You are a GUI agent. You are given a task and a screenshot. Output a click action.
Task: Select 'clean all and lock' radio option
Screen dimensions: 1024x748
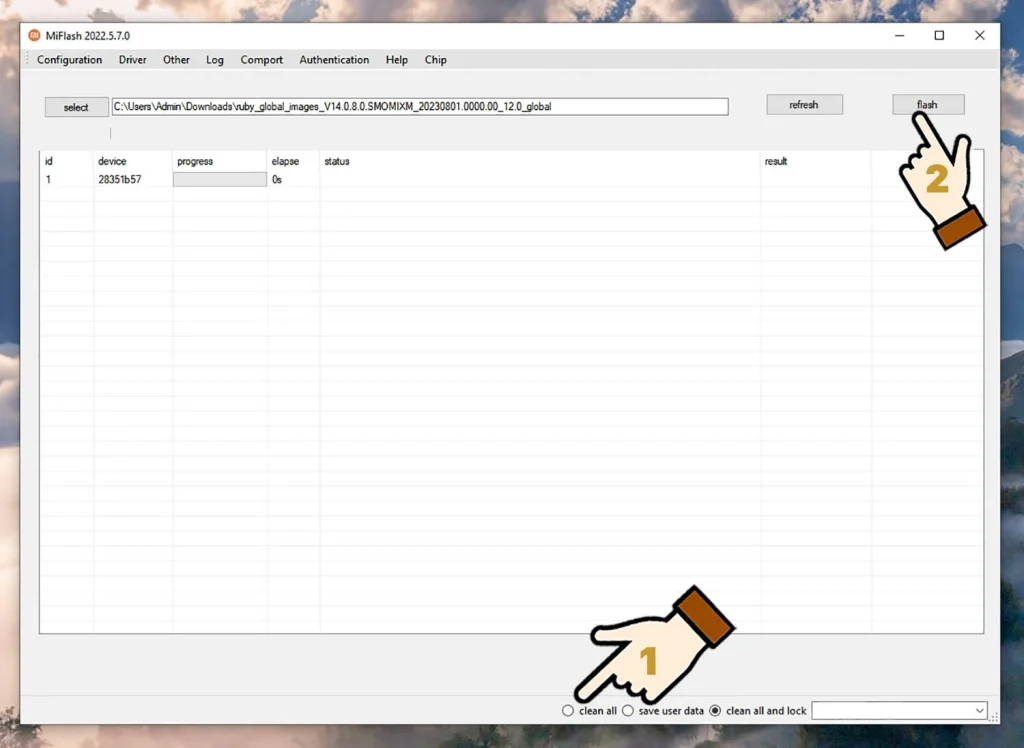[x=715, y=711]
